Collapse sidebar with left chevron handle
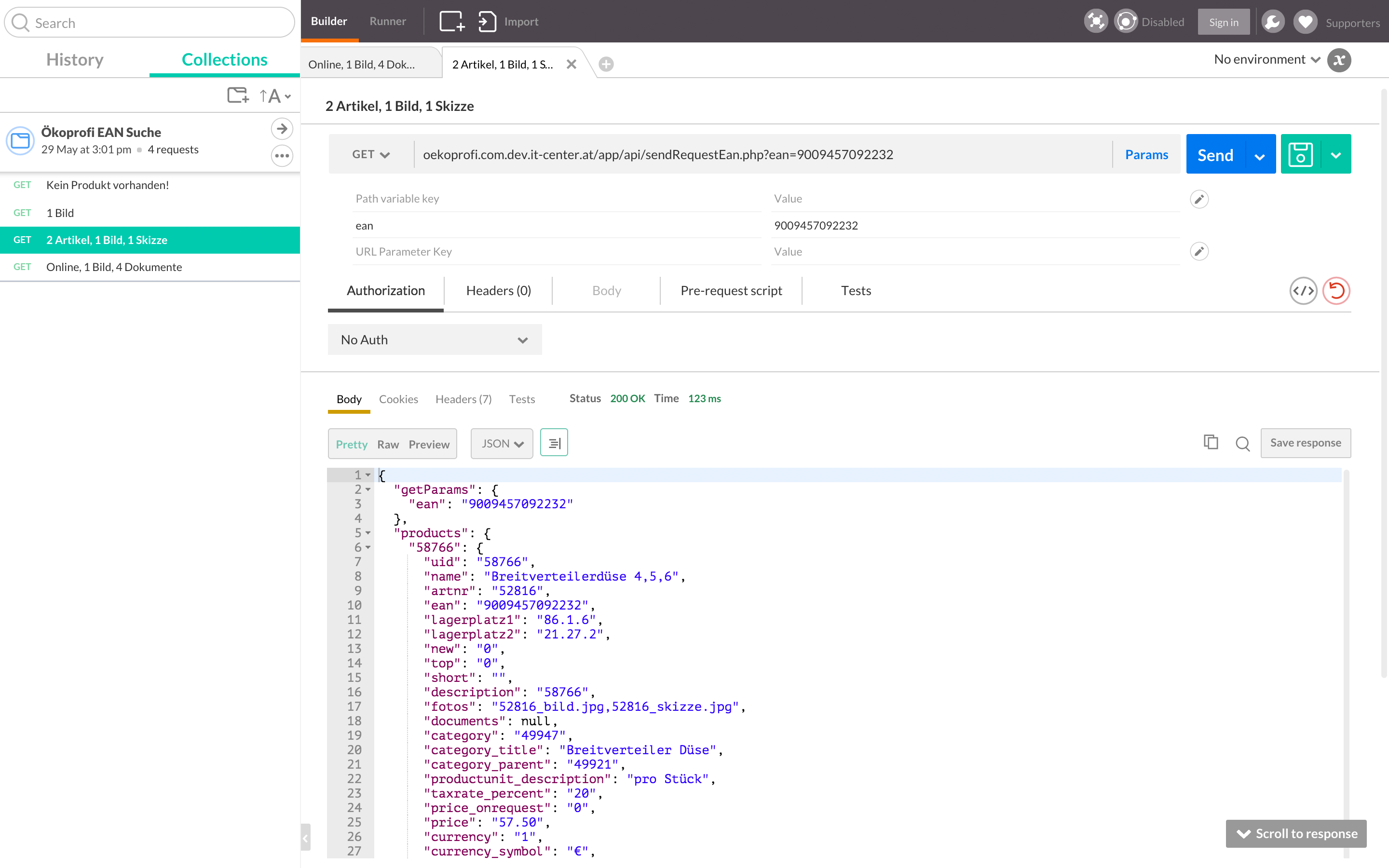 tap(305, 838)
